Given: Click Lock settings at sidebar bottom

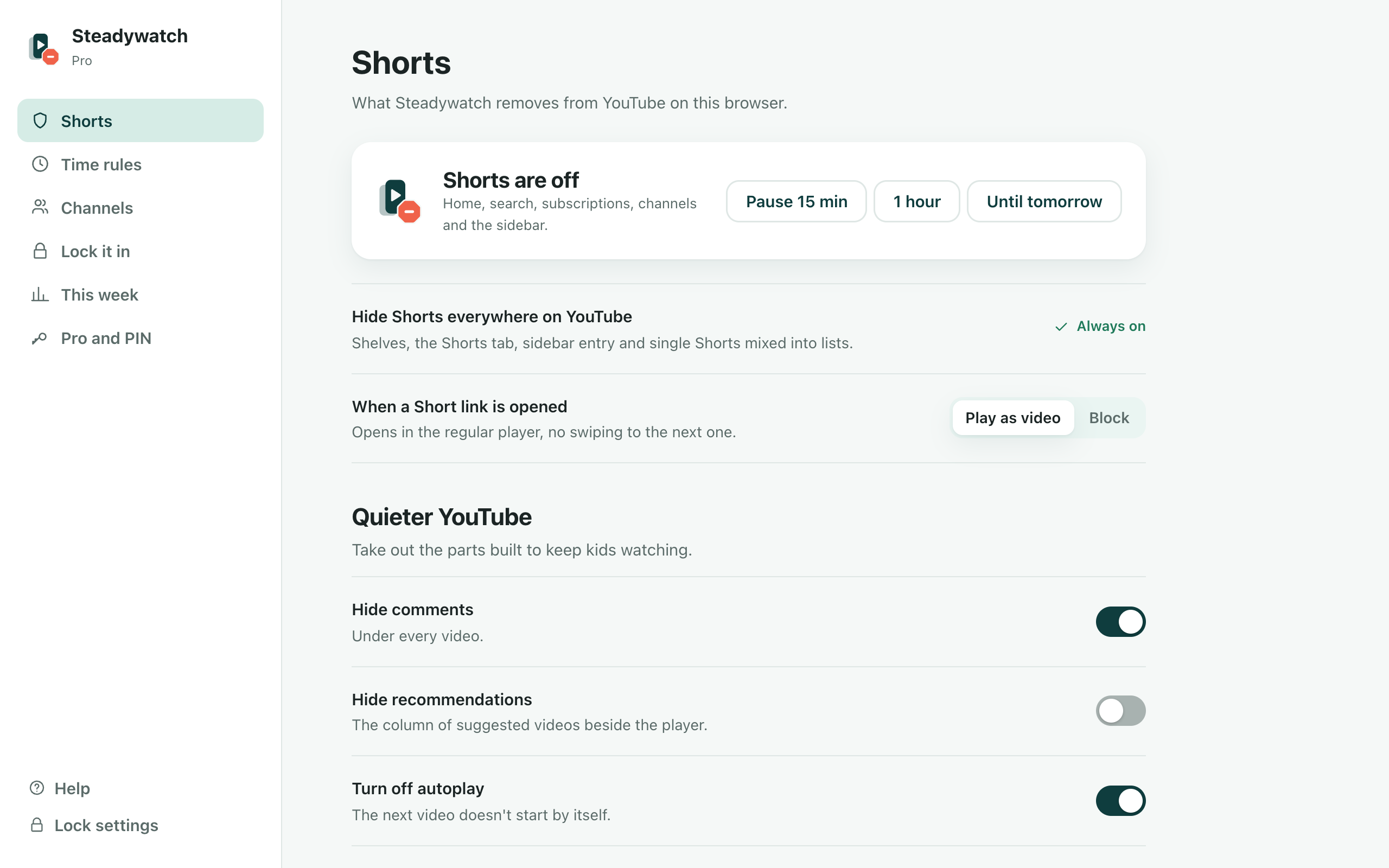Looking at the screenshot, I should pos(94,825).
